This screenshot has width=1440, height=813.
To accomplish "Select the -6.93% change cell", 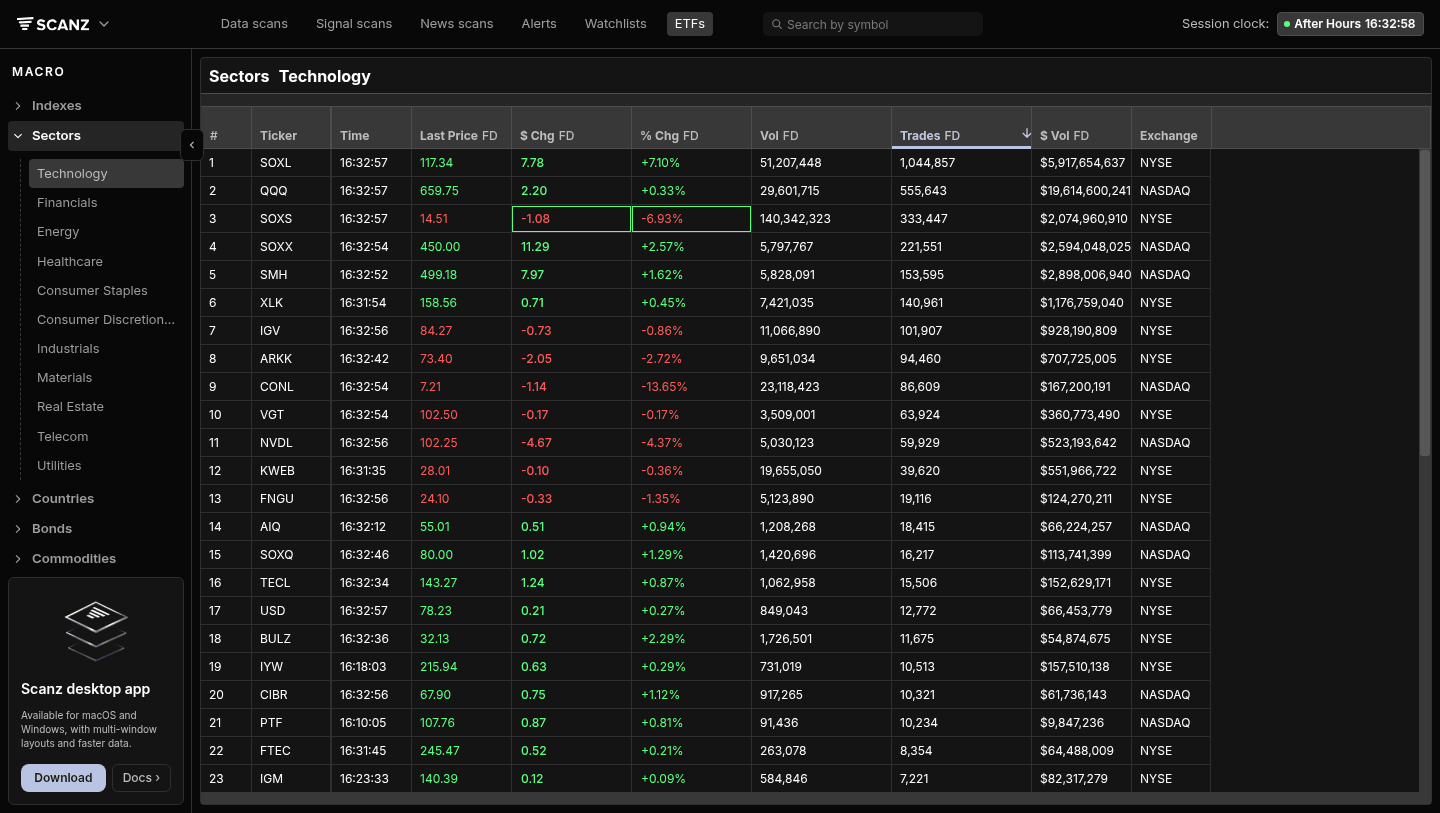I will (691, 219).
